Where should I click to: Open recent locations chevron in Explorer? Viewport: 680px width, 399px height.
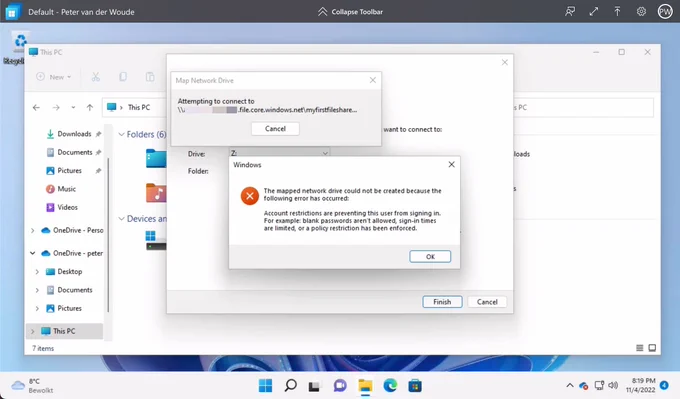coord(73,107)
